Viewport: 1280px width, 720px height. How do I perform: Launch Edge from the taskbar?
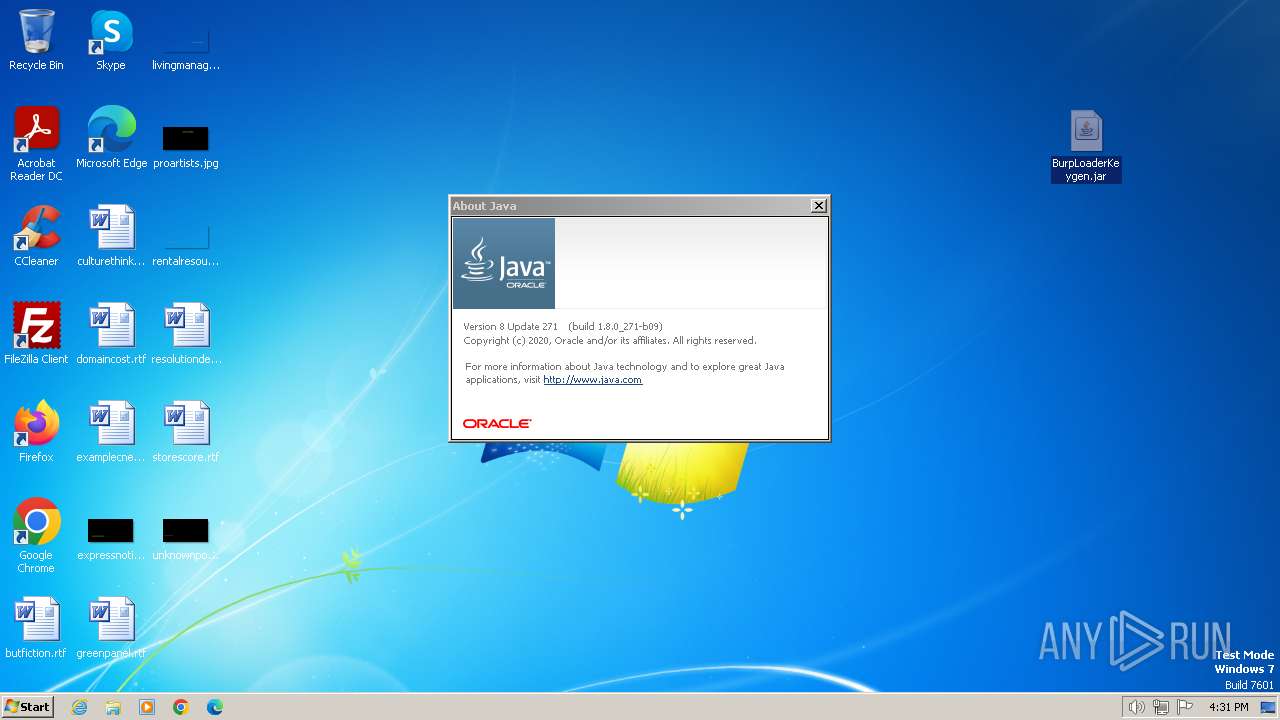215,707
